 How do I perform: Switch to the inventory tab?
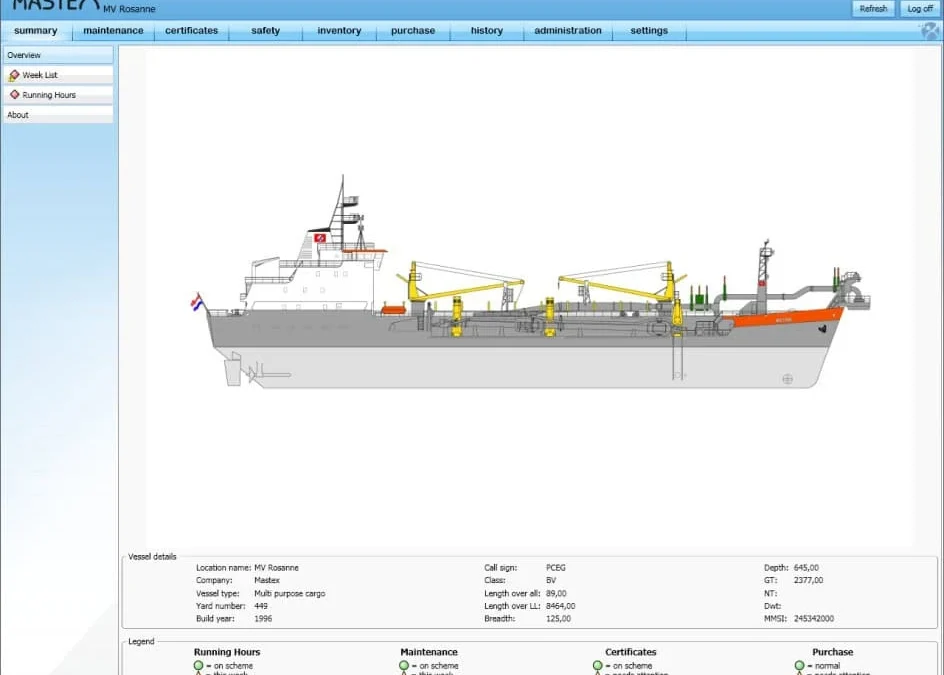coord(338,31)
